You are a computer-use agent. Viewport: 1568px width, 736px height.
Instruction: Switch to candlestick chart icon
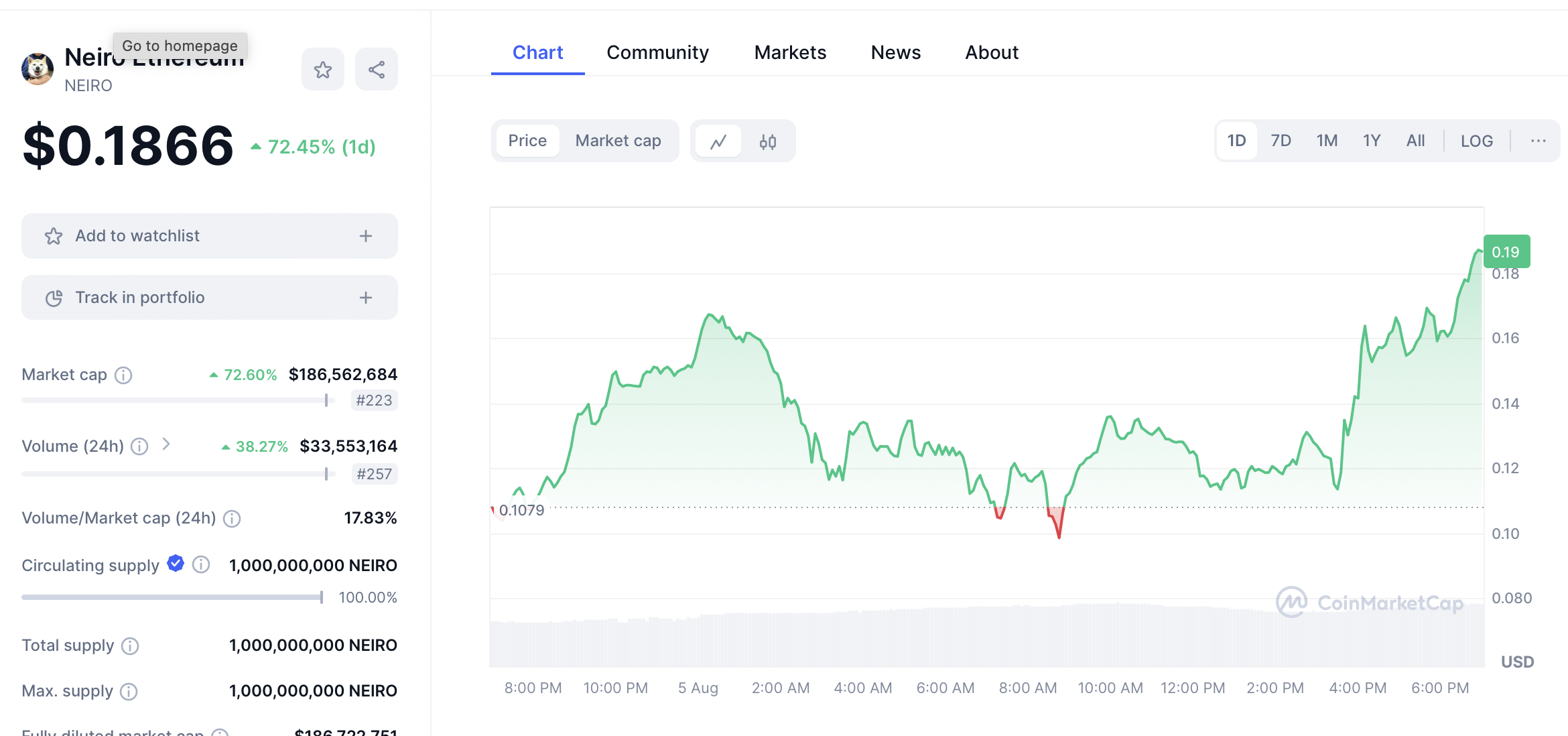[768, 141]
